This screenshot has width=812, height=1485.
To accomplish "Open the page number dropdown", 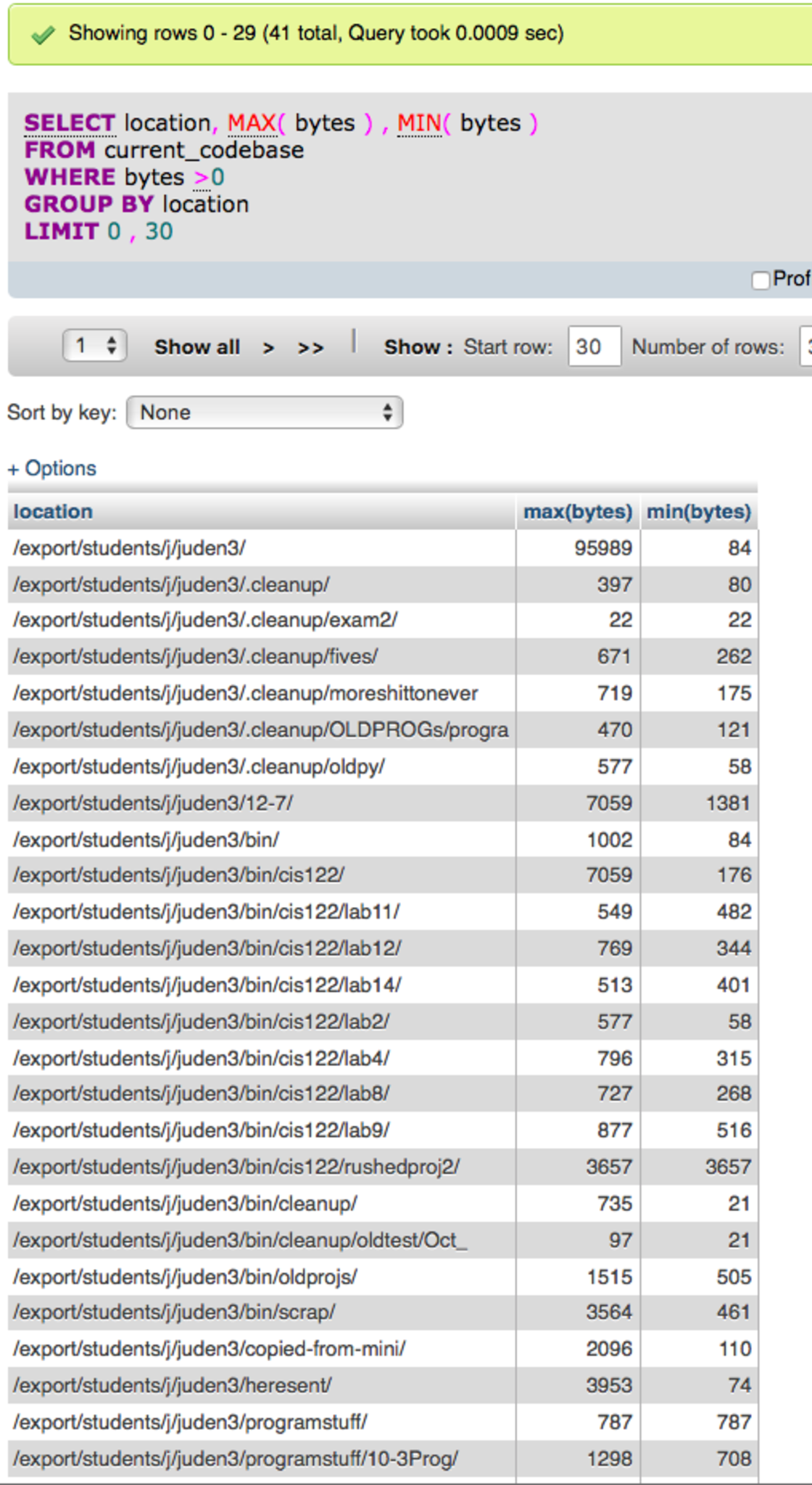I will click(x=95, y=346).
